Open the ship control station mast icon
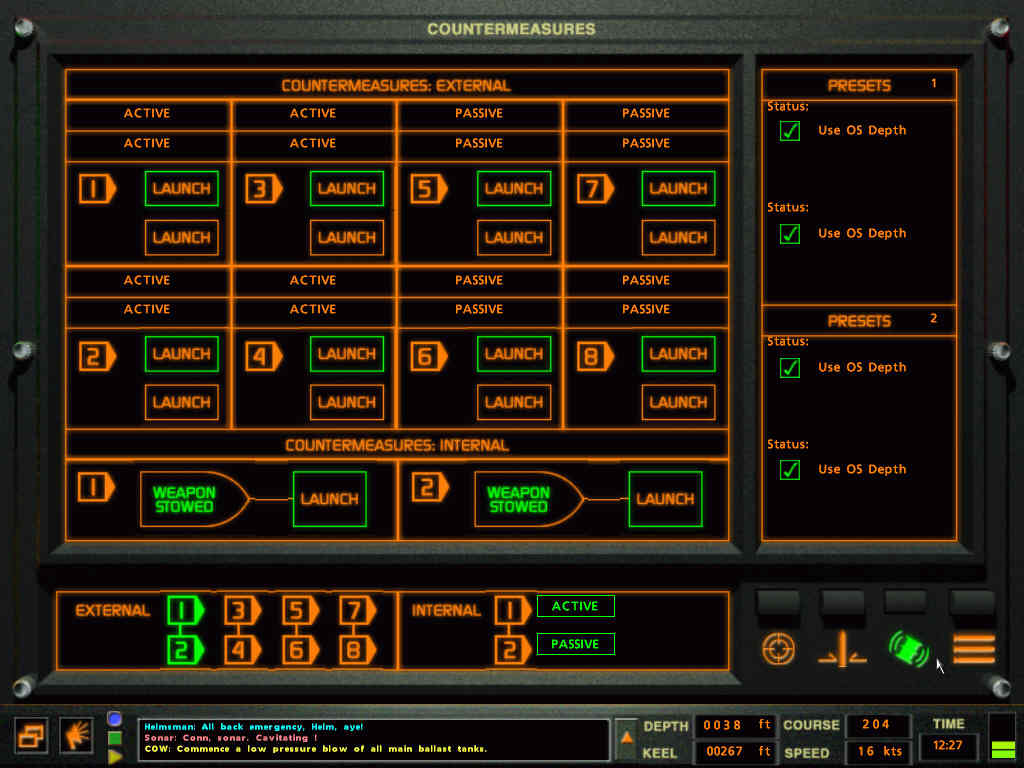Image resolution: width=1024 pixels, height=768 pixels. point(842,649)
